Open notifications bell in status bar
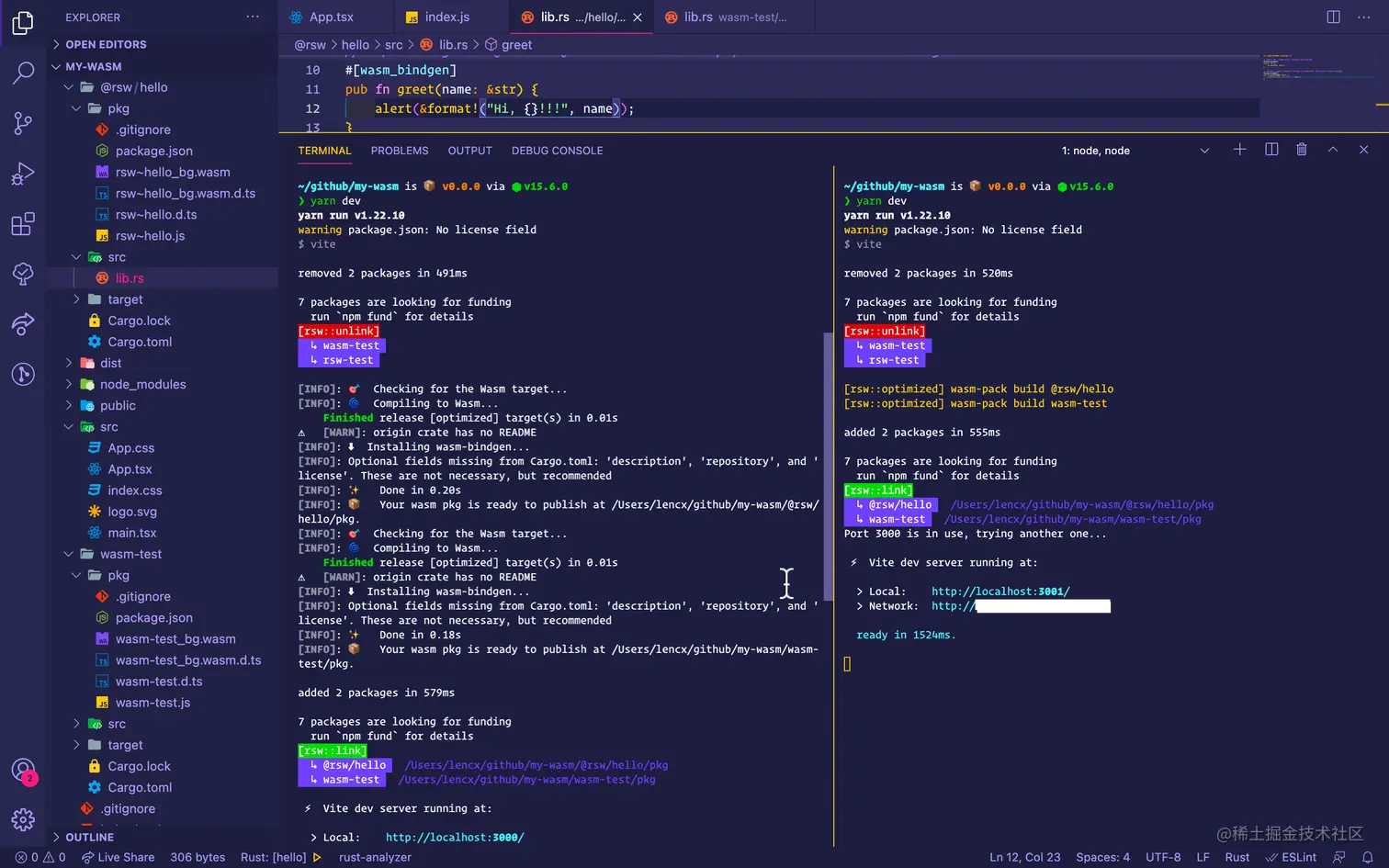 (1367, 857)
